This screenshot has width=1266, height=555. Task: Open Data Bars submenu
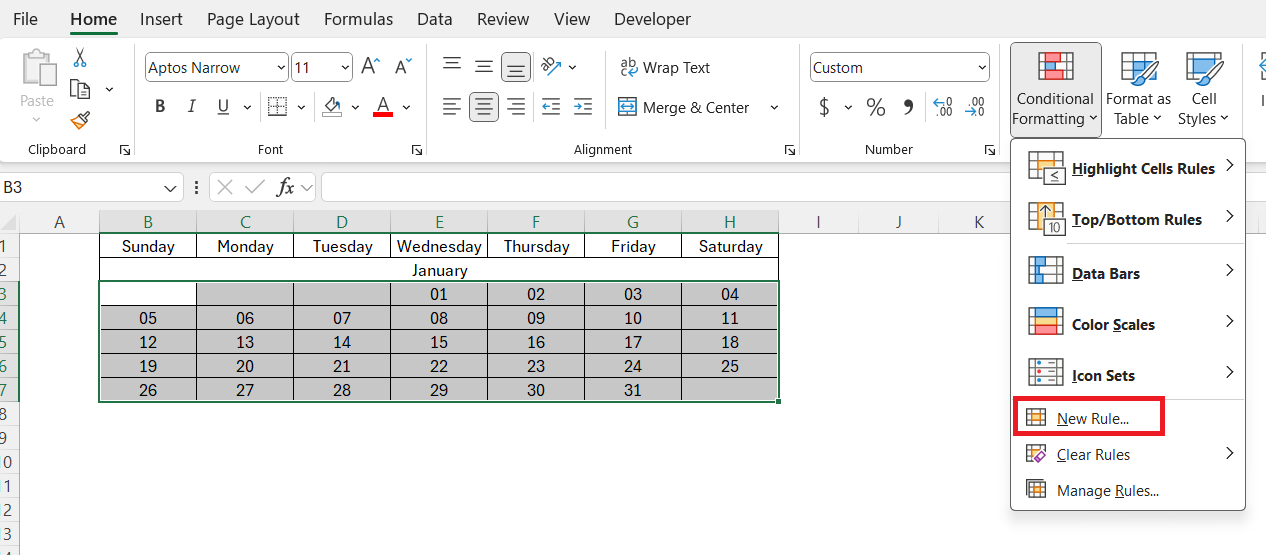[x=1128, y=273]
